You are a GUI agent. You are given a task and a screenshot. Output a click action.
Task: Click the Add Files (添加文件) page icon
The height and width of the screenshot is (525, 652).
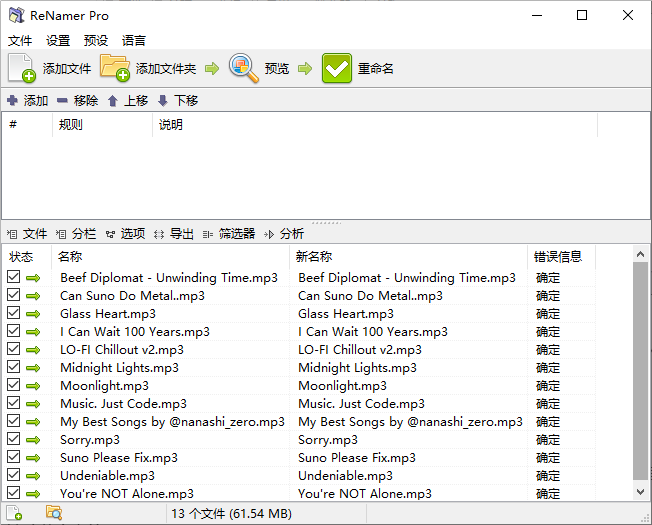pyautogui.click(x=21, y=68)
